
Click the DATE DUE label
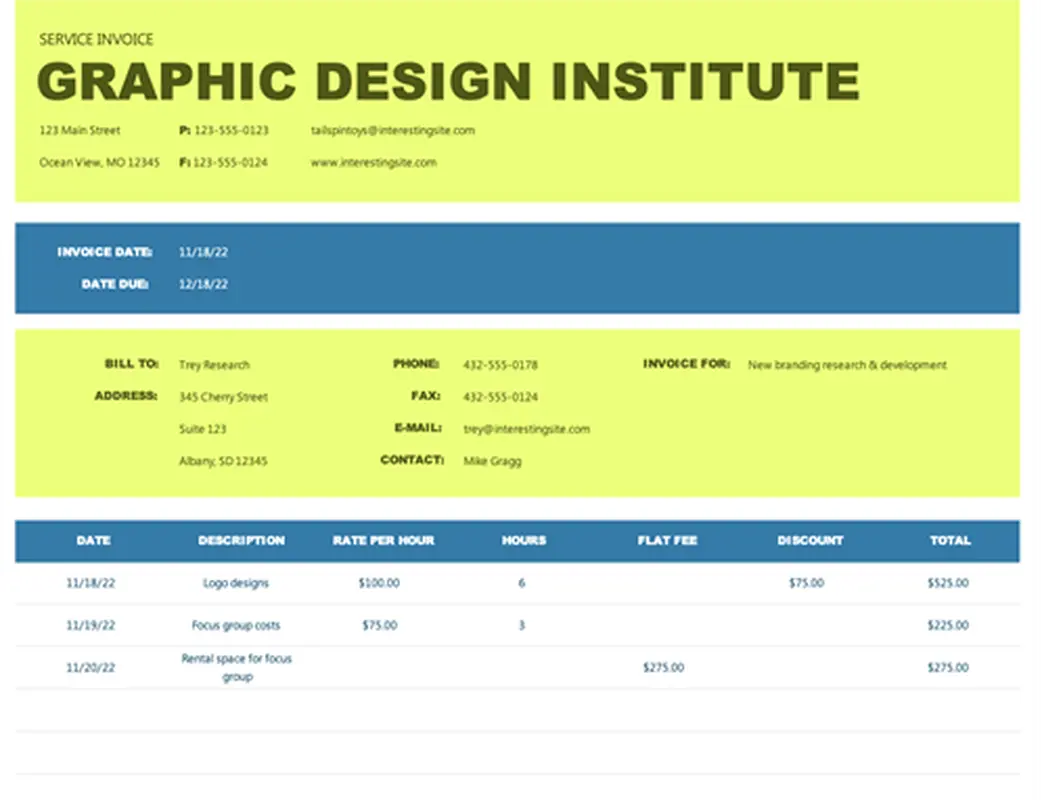pos(115,284)
